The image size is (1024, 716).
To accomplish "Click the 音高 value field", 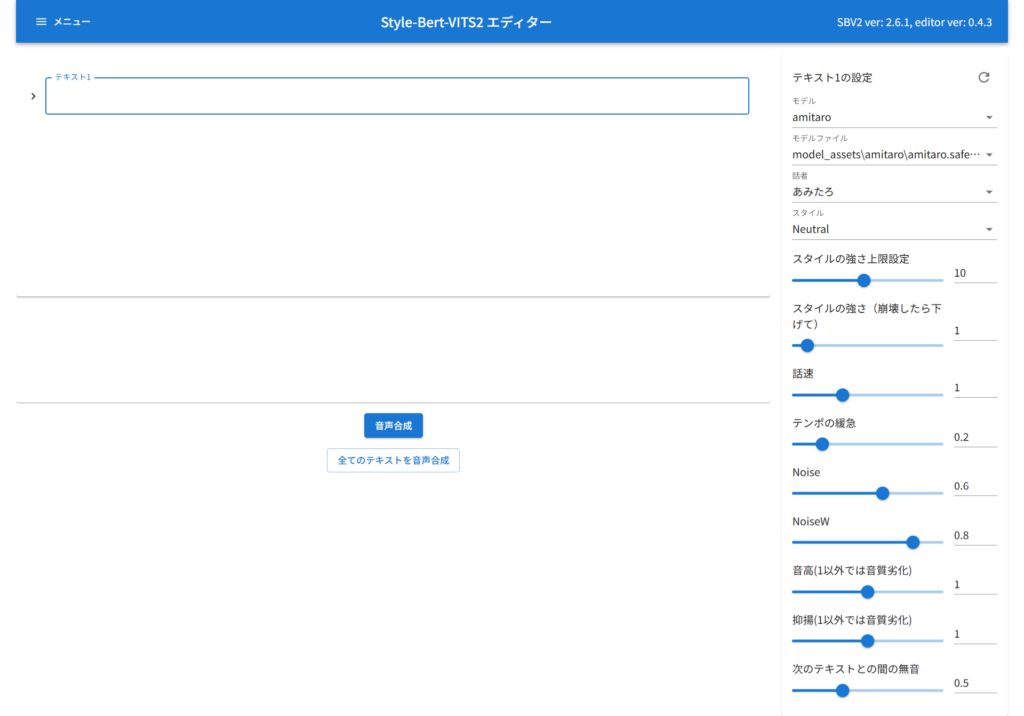I will click(975, 585).
